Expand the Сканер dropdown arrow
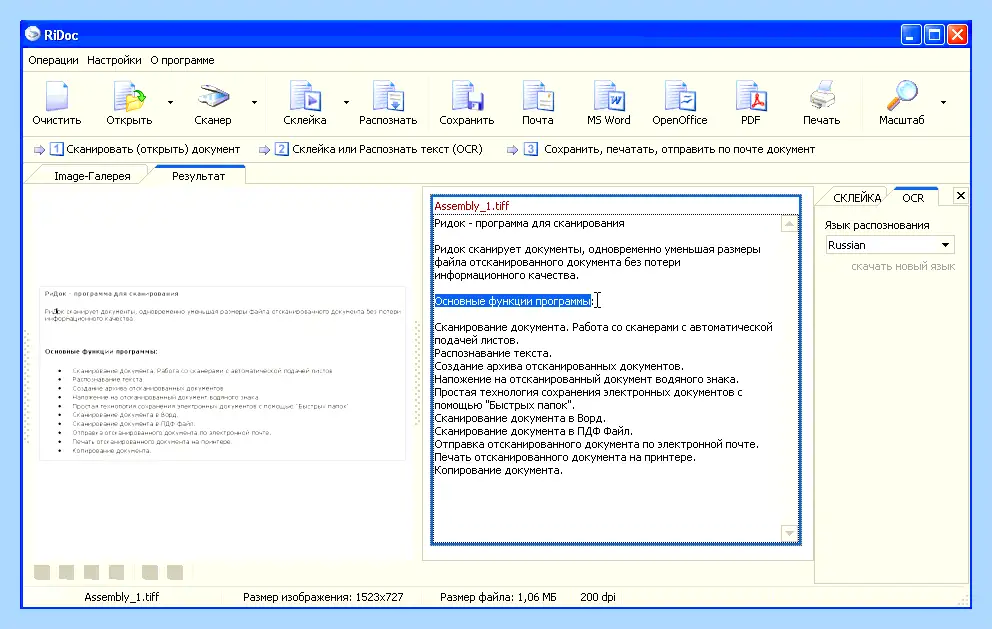The width and height of the screenshot is (992, 629). pyautogui.click(x=254, y=102)
